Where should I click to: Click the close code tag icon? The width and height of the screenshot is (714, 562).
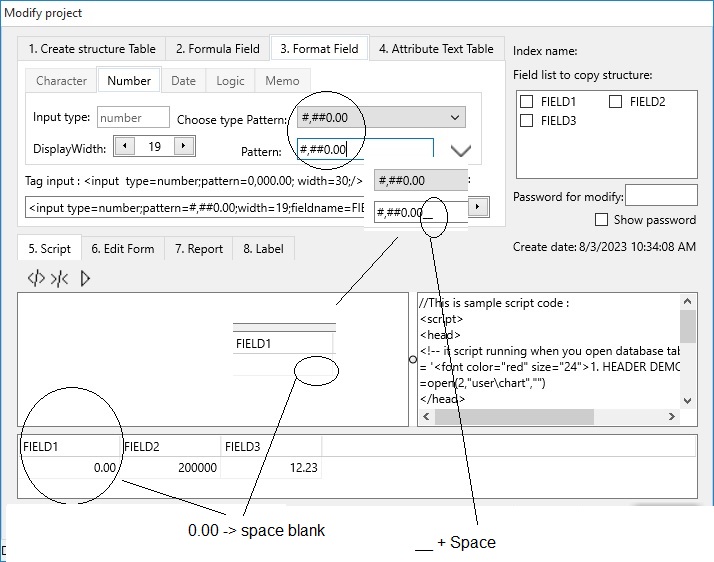(x=59, y=279)
